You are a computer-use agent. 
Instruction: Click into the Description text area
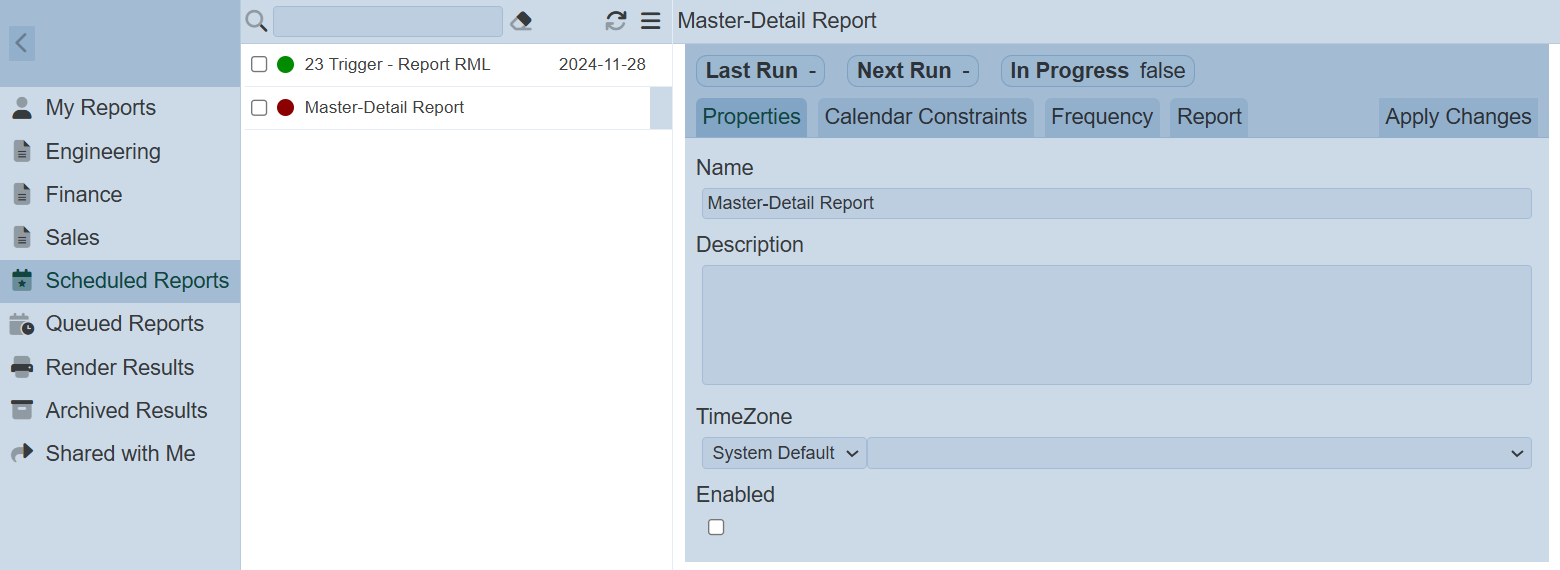coord(1116,325)
